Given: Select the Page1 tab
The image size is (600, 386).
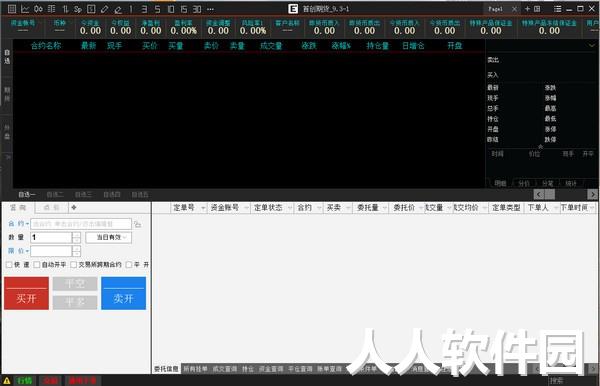Looking at the screenshot, I should [495, 9].
